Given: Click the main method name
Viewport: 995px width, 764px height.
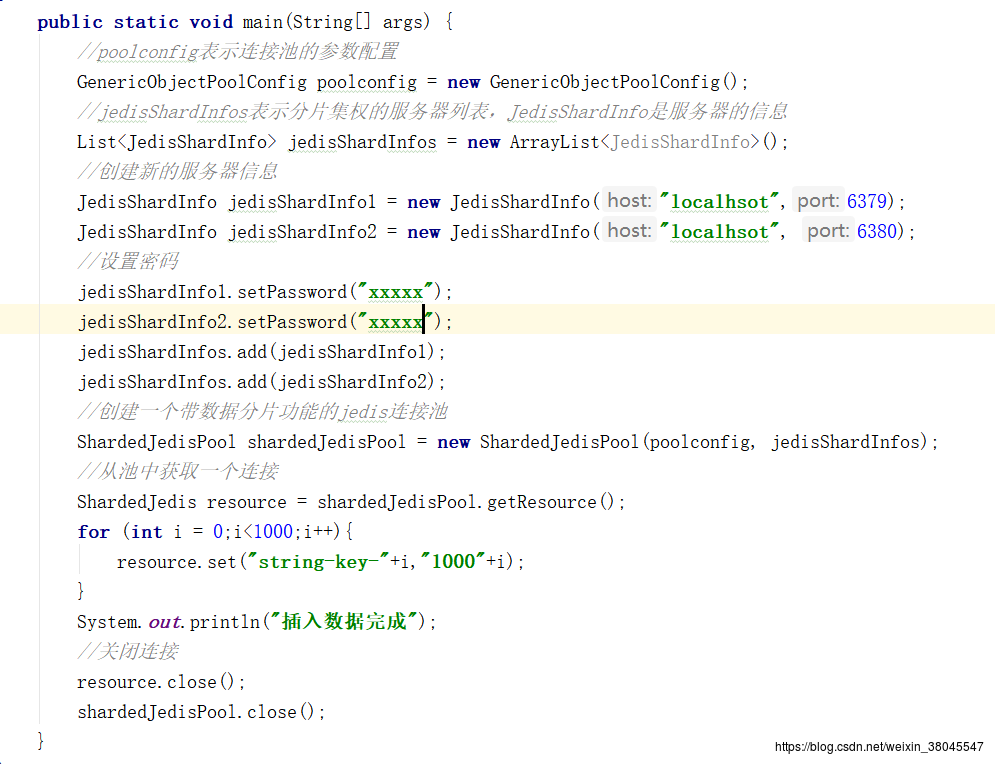Looking at the screenshot, I should [x=263, y=22].
